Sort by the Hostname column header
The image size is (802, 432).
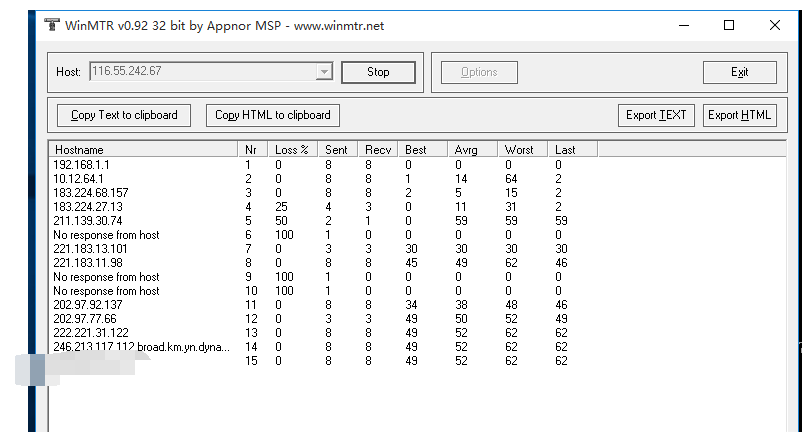tap(142, 150)
